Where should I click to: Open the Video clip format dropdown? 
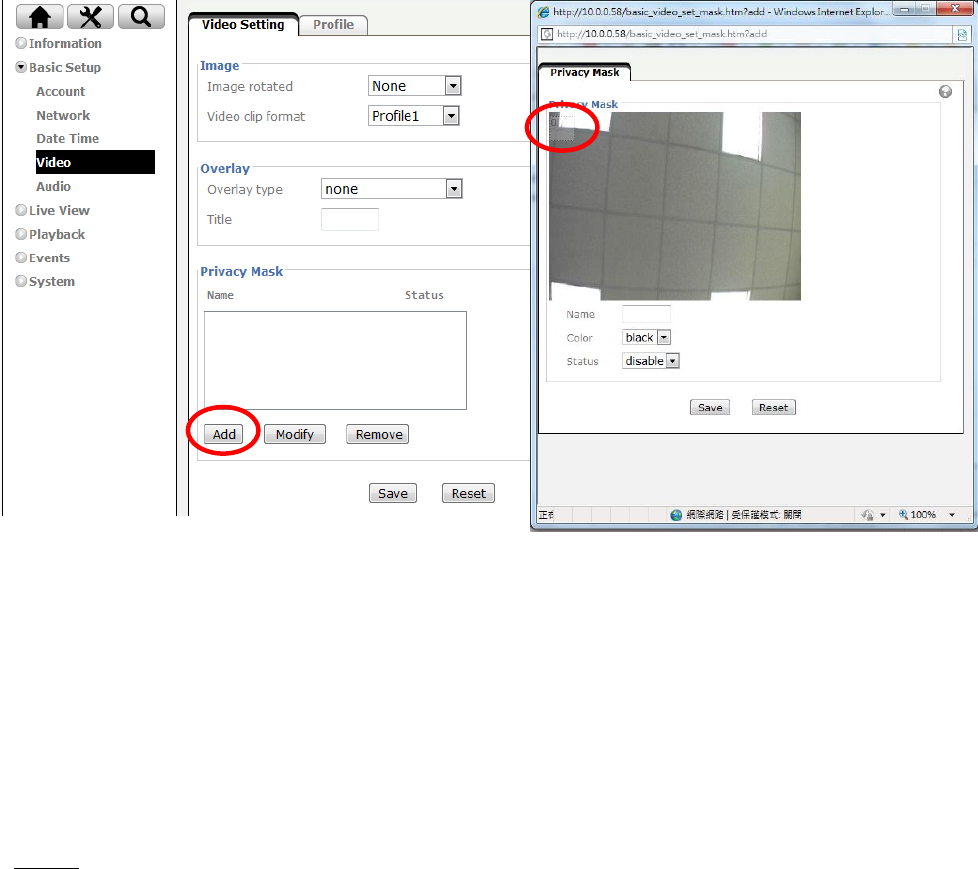(x=414, y=115)
